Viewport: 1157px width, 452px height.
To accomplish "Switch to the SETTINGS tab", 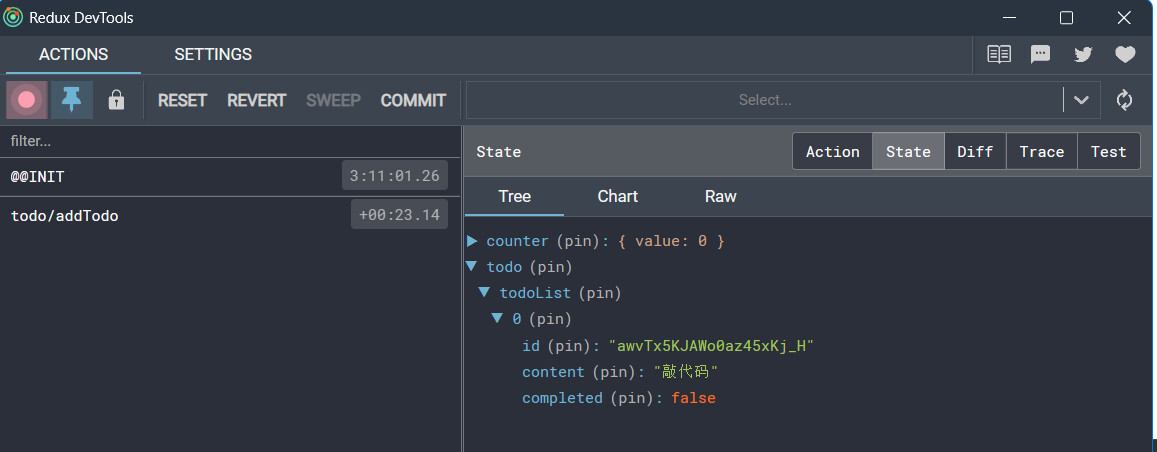I will click(x=213, y=54).
